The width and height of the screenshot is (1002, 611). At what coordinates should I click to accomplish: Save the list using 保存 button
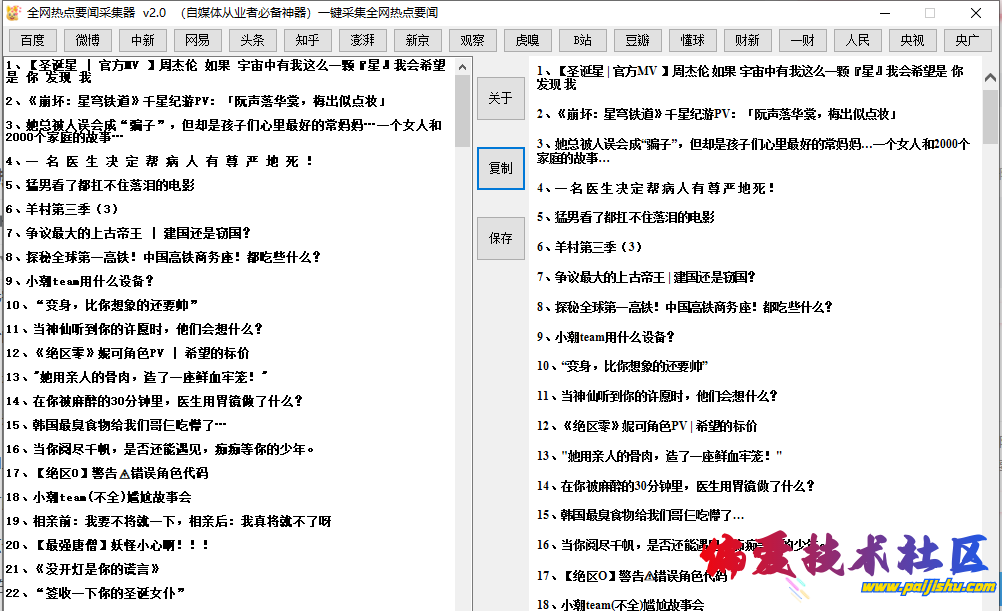tap(500, 238)
